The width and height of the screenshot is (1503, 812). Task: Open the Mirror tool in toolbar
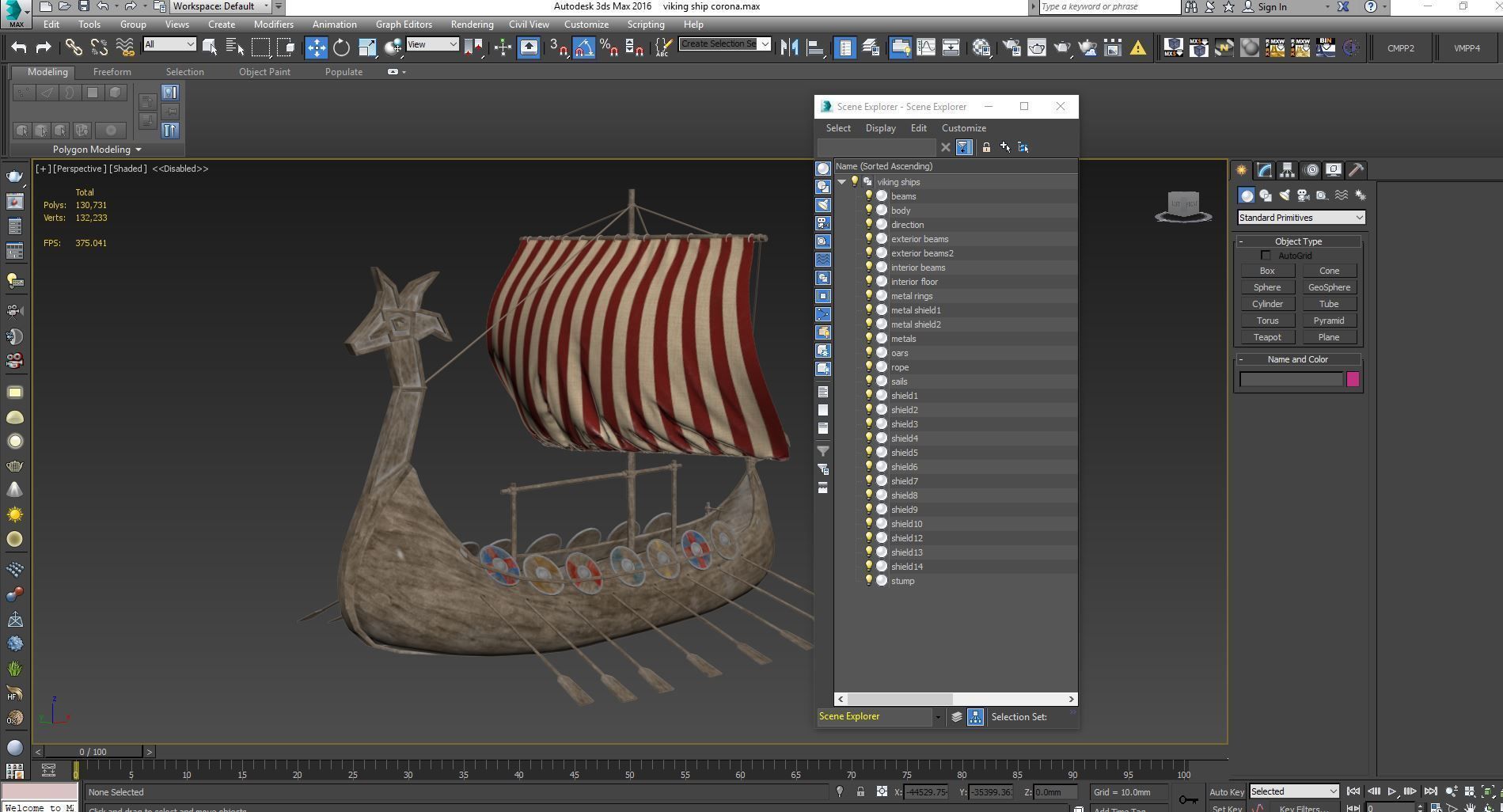coord(788,47)
